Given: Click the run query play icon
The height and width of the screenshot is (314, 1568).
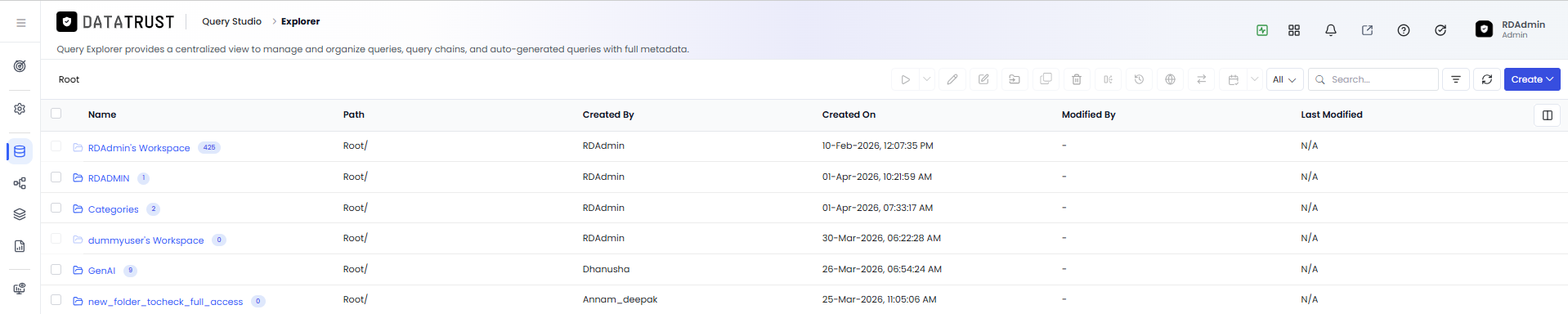Looking at the screenshot, I should [905, 79].
